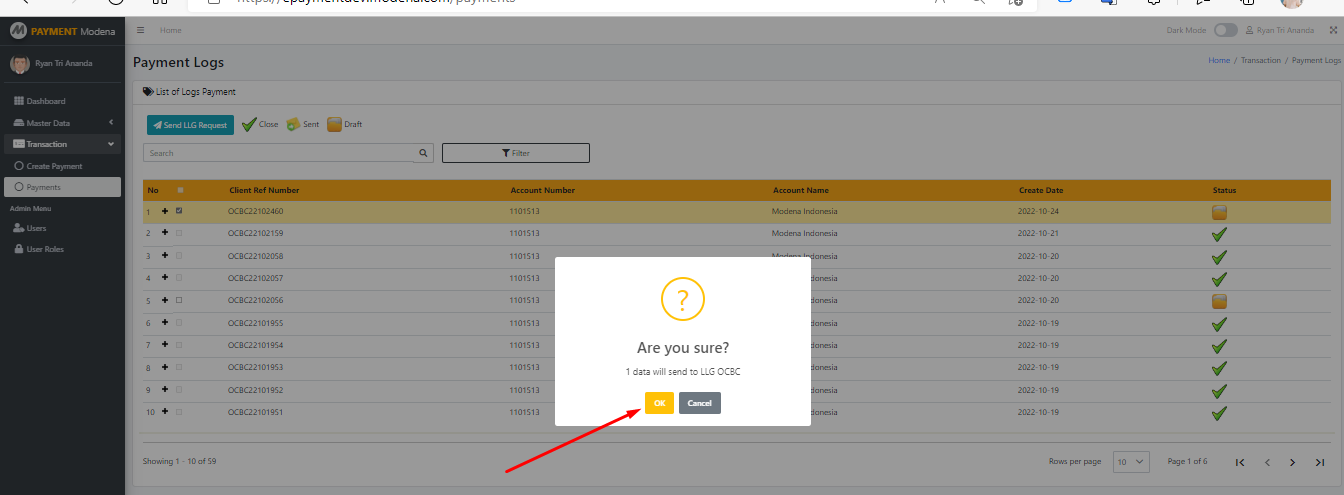1344x495 pixels.
Task: Confirm with the OK button
Action: (x=659, y=403)
